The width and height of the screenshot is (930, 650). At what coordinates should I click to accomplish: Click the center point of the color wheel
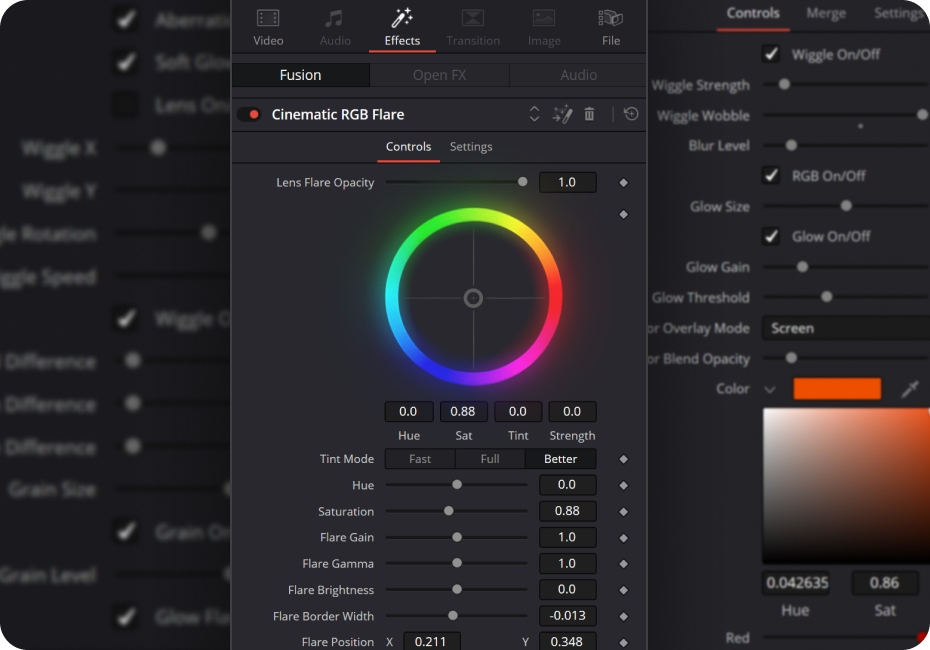click(x=473, y=298)
